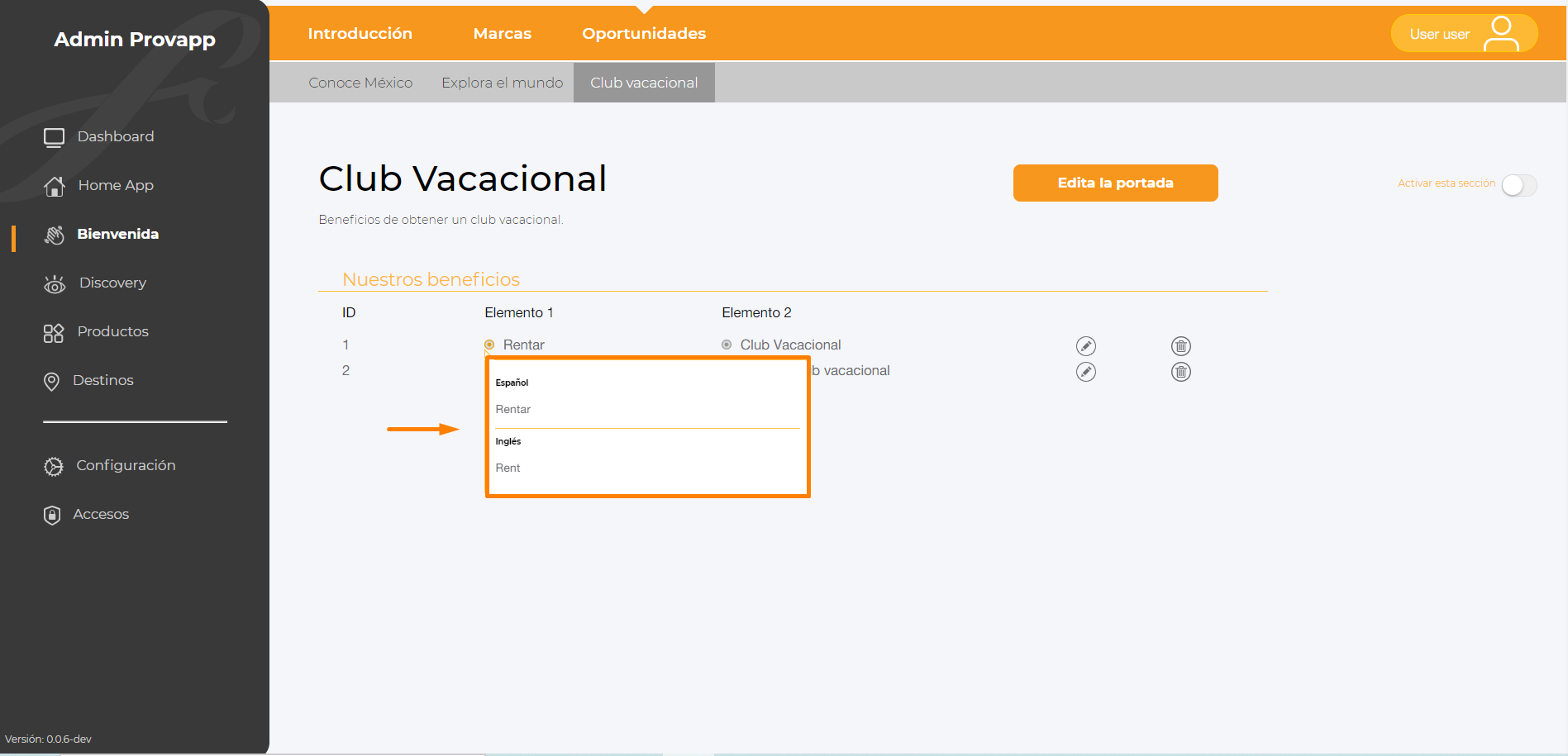Click the Rentar value under Español
The height and width of the screenshot is (756, 1568).
click(x=513, y=409)
